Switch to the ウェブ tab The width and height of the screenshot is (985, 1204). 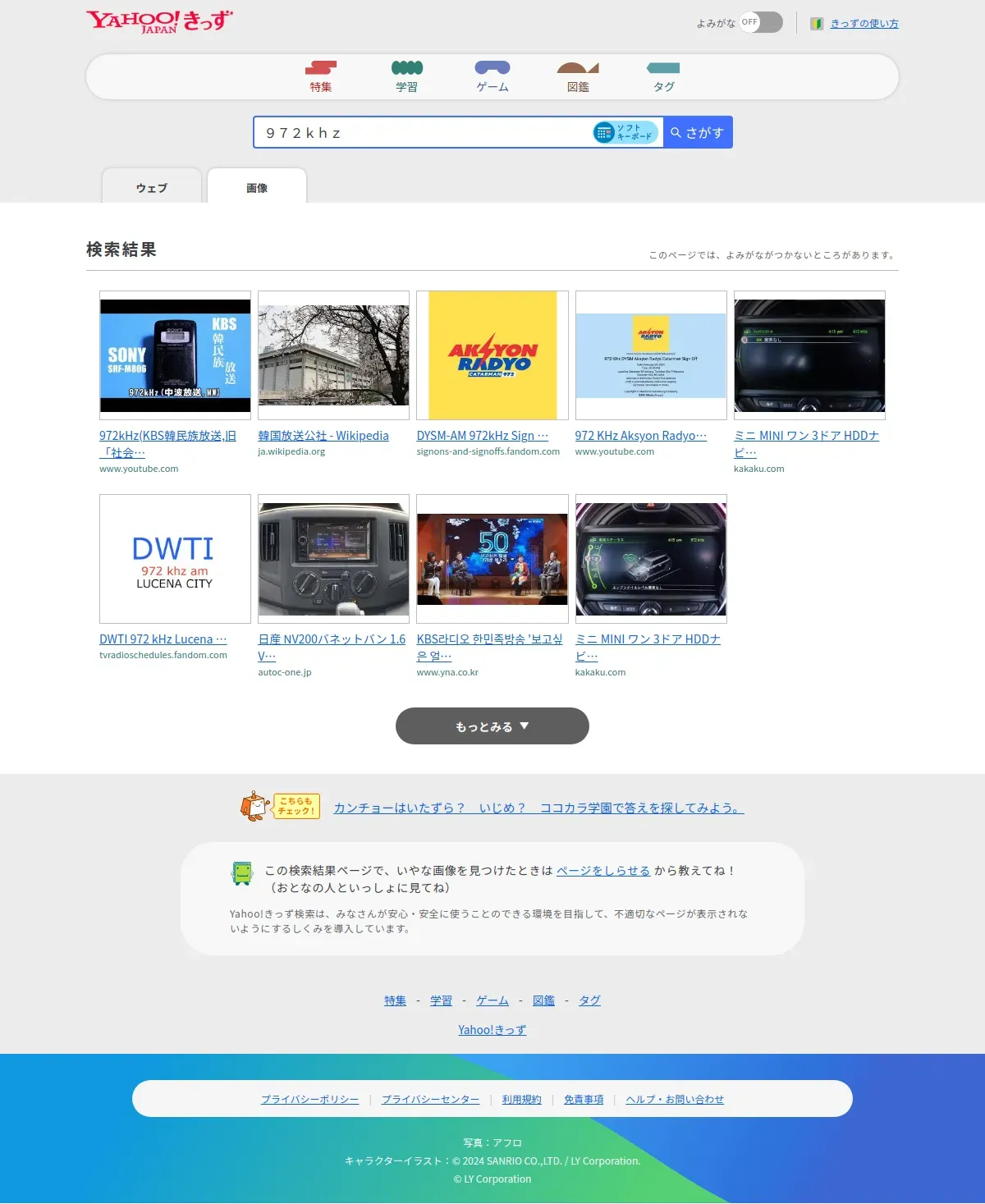[152, 187]
